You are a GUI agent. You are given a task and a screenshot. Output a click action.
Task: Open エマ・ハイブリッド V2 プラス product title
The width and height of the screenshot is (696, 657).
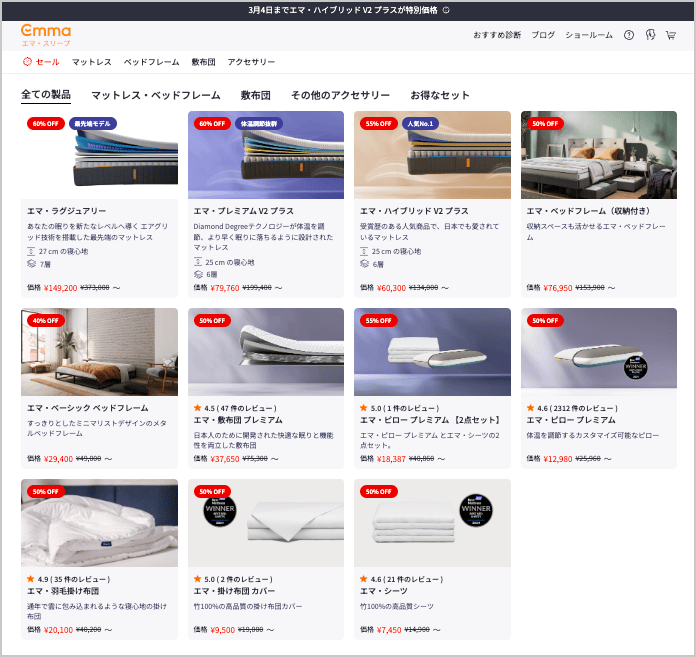pyautogui.click(x=414, y=211)
